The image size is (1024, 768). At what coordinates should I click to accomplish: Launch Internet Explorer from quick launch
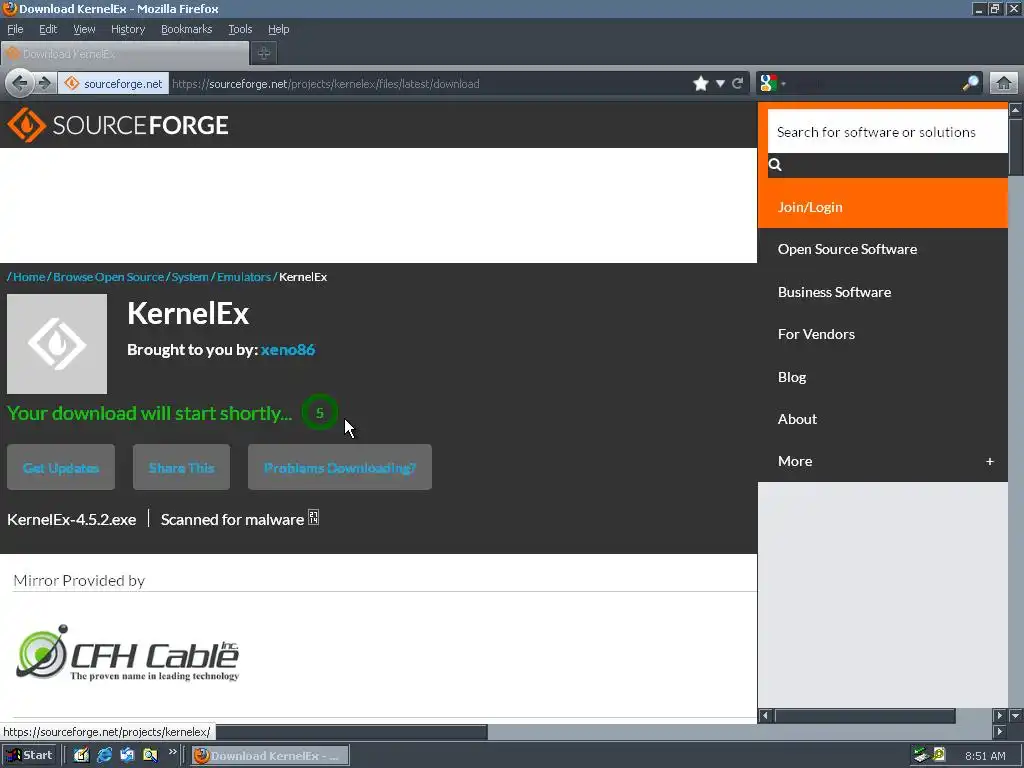pyautogui.click(x=104, y=756)
